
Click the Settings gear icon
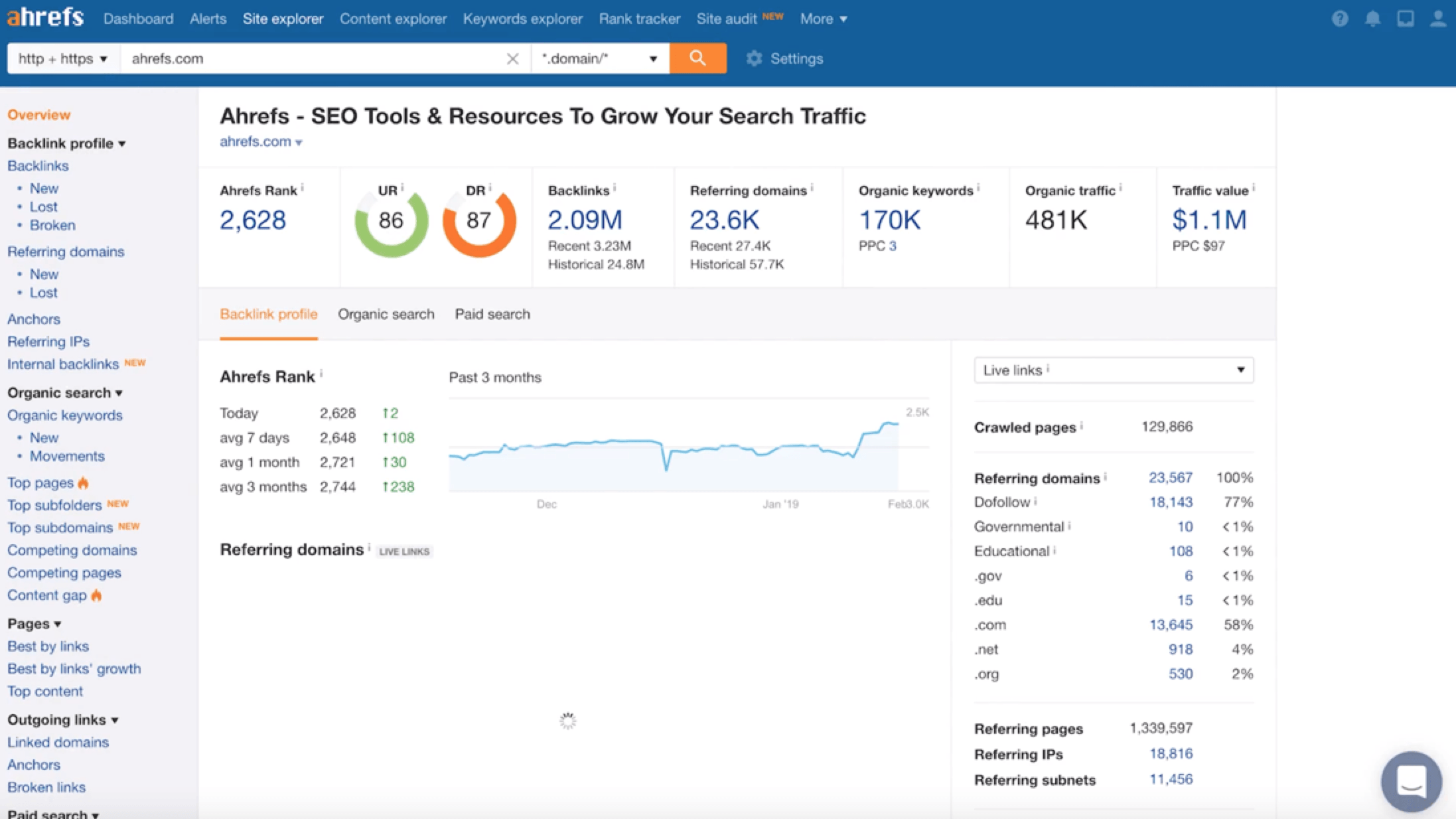(x=754, y=58)
